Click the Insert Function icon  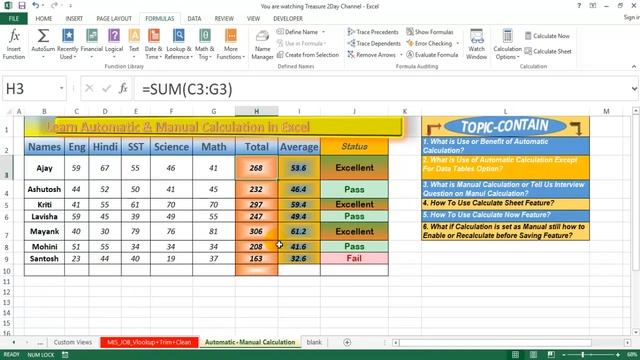[x=14, y=44]
